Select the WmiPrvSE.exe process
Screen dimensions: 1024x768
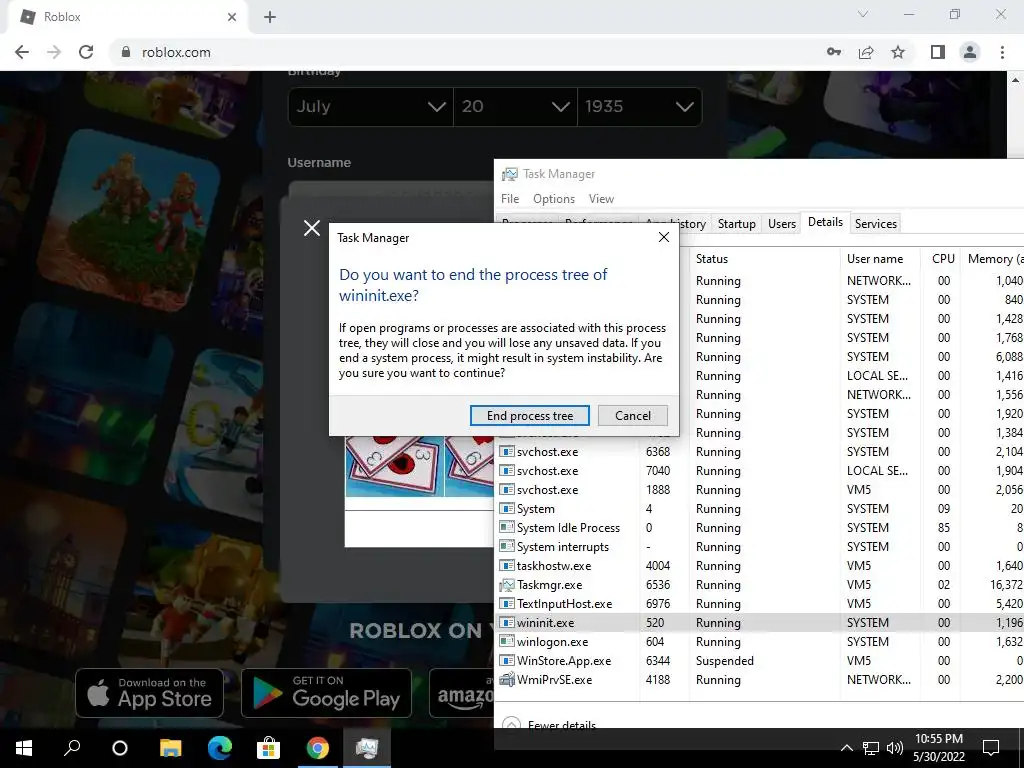[x=761, y=679]
